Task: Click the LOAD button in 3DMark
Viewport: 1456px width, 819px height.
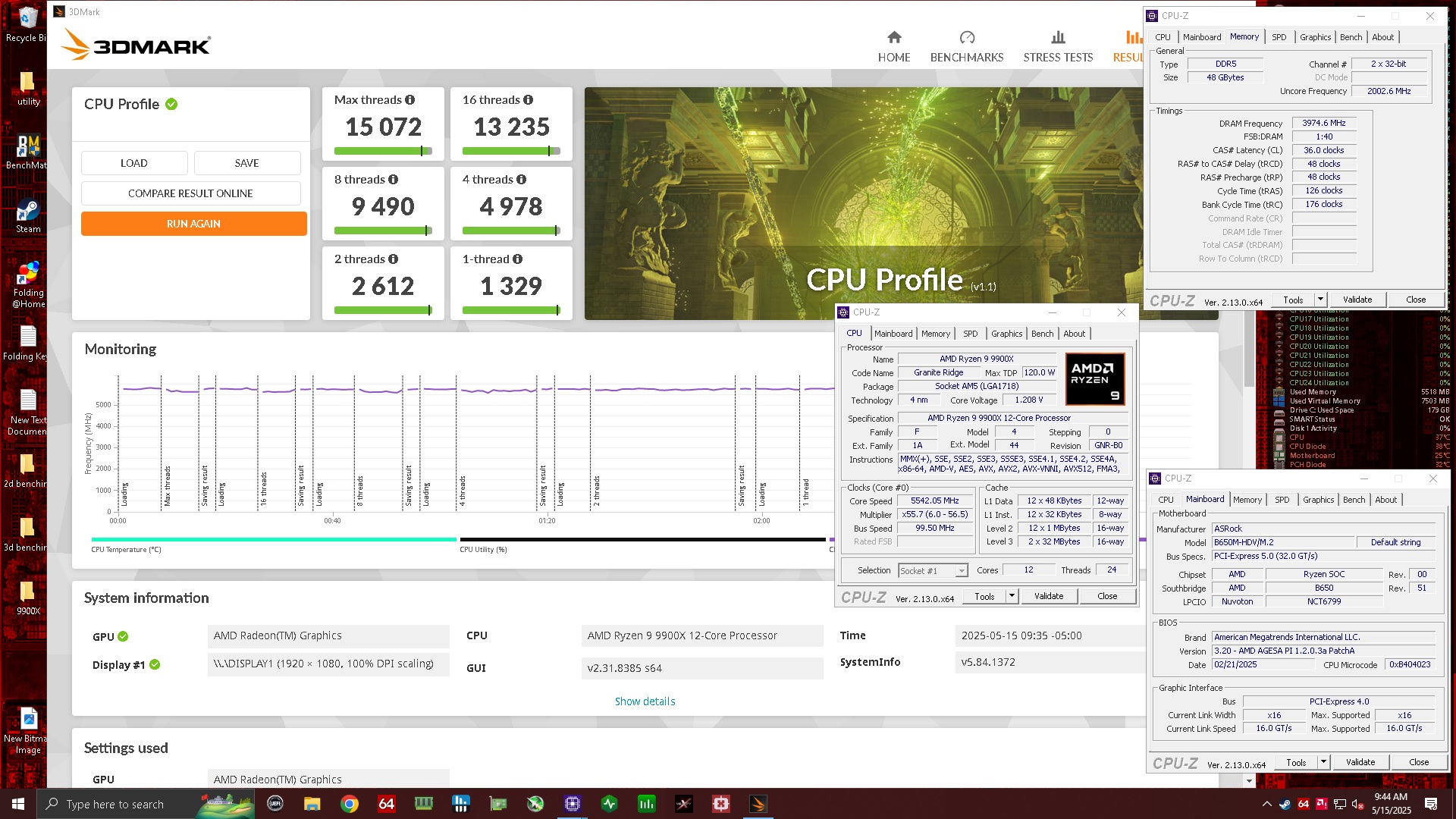Action: click(134, 163)
